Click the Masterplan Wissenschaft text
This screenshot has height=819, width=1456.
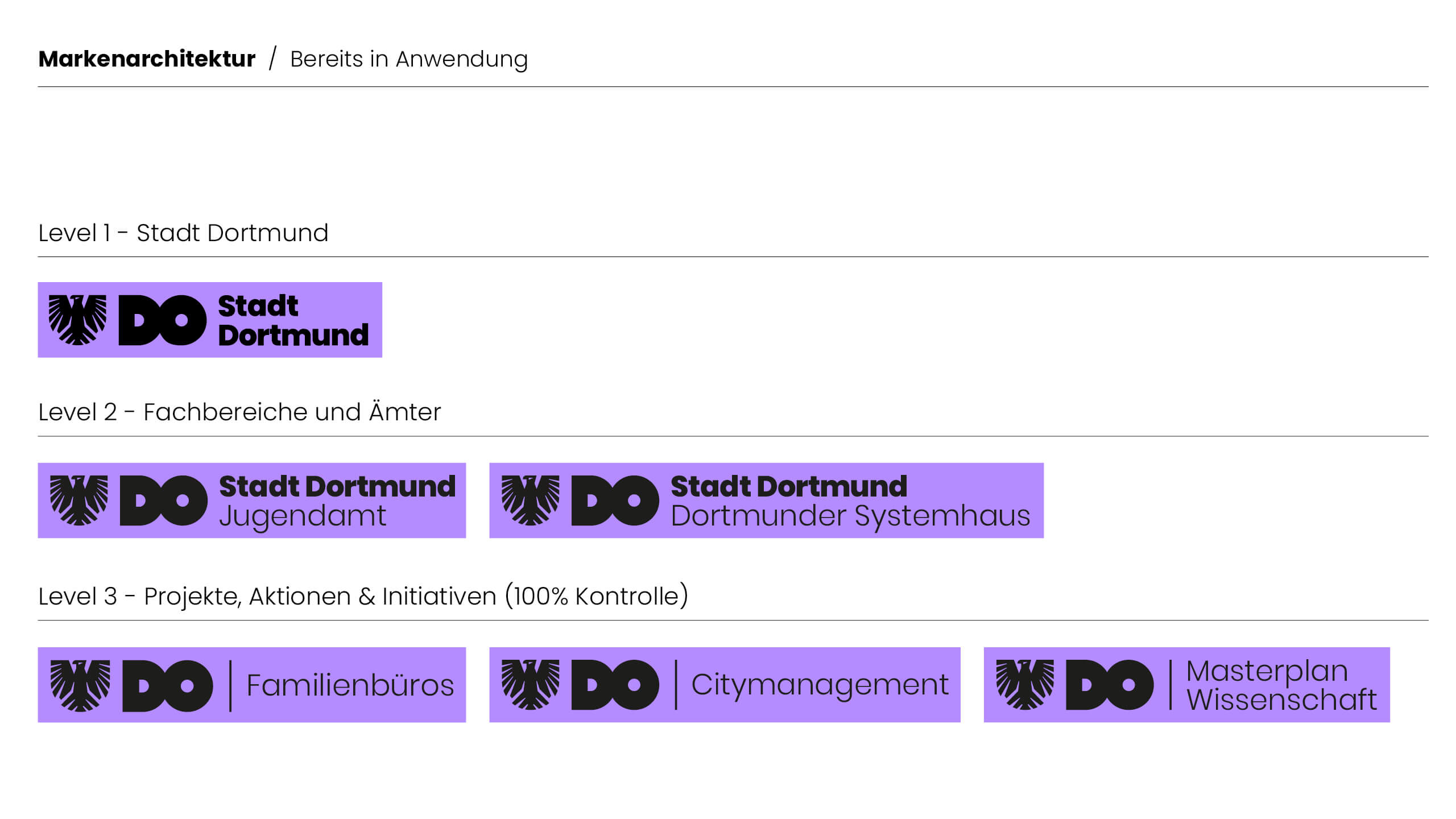(x=1281, y=685)
